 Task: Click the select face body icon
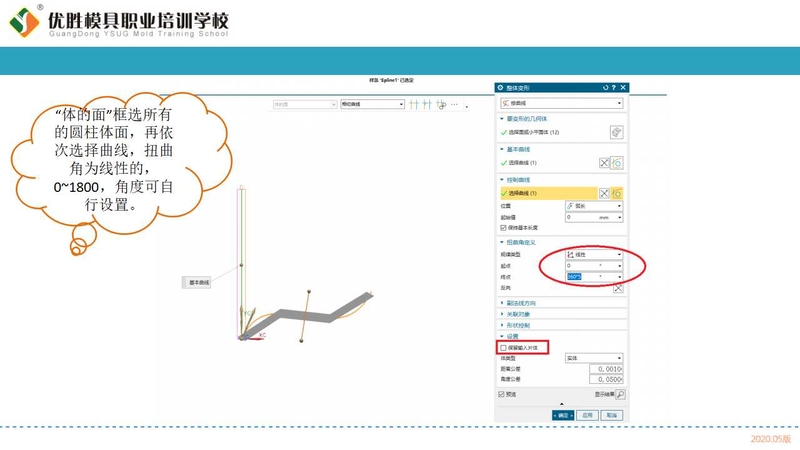[617, 132]
